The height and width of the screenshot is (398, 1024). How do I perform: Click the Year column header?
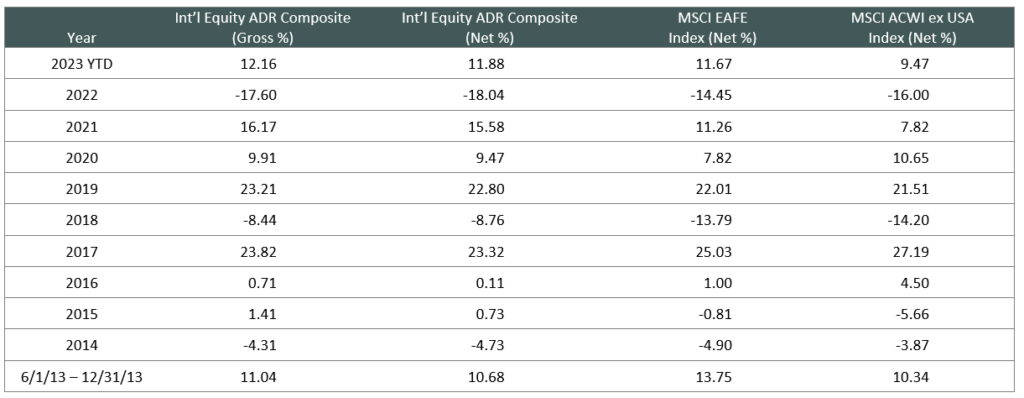81,38
